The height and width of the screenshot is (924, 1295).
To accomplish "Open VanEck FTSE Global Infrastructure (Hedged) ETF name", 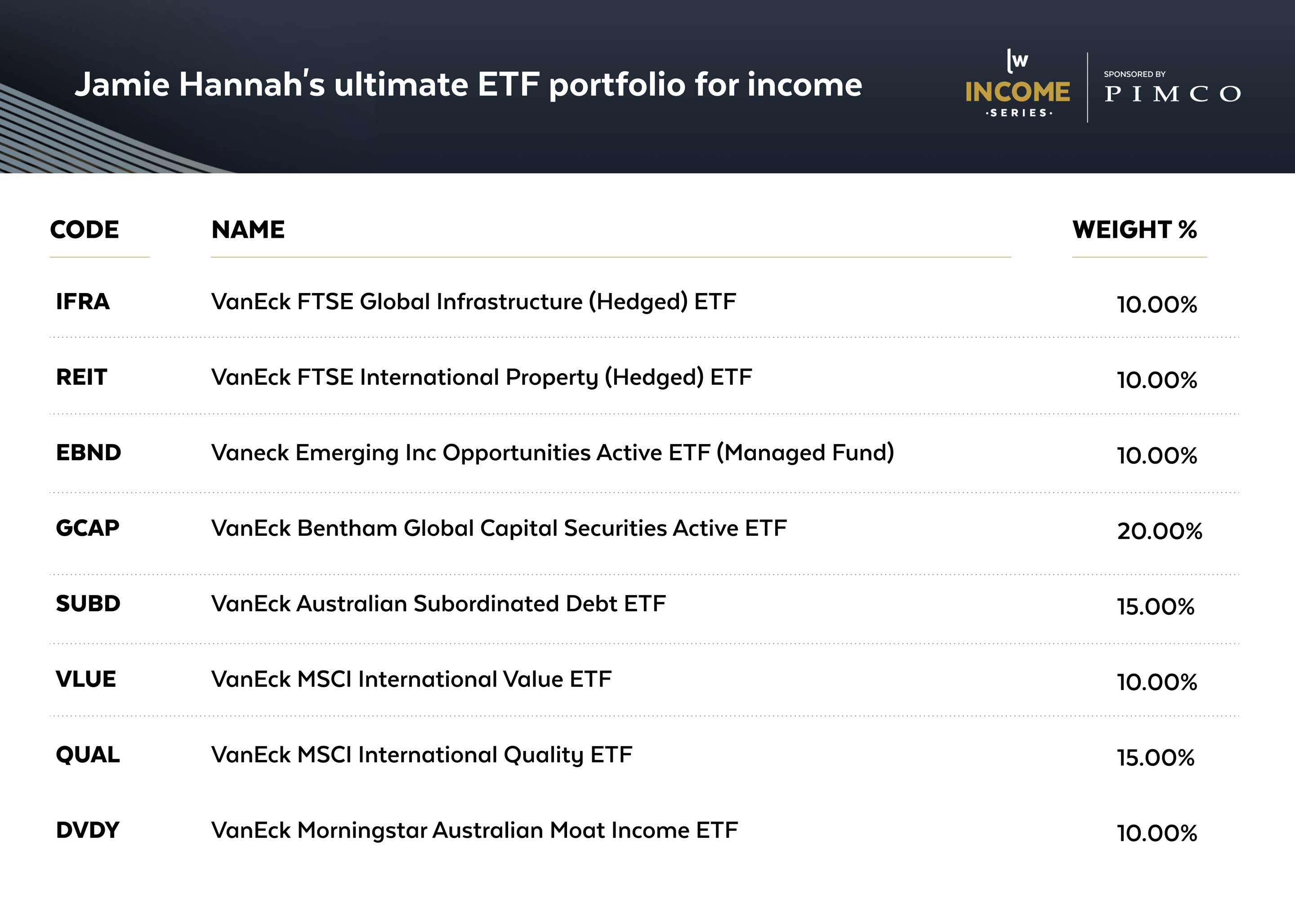I will 473,302.
